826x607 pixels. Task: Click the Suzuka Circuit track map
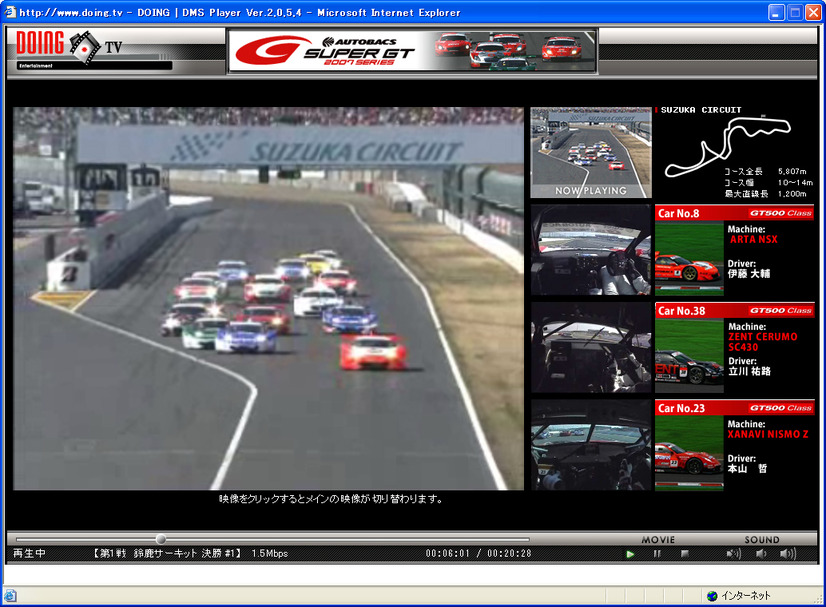728,146
